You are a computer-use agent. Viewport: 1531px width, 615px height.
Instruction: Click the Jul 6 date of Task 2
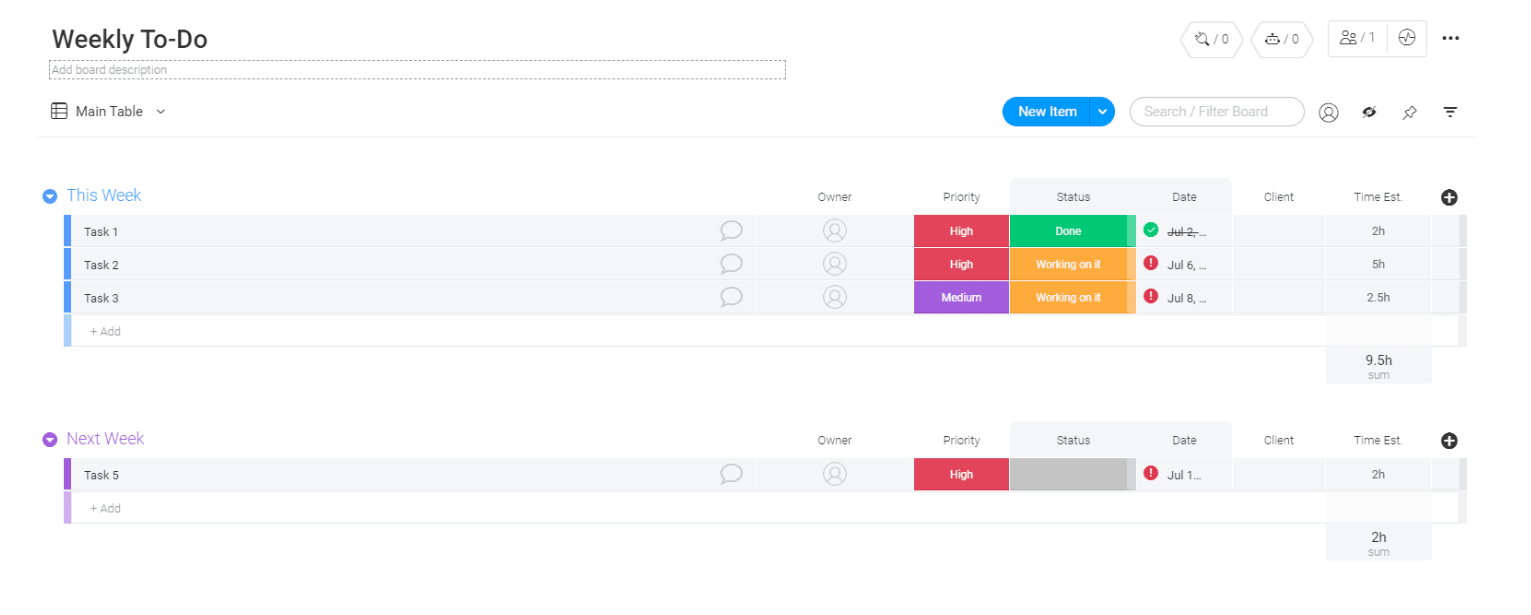click(1187, 264)
